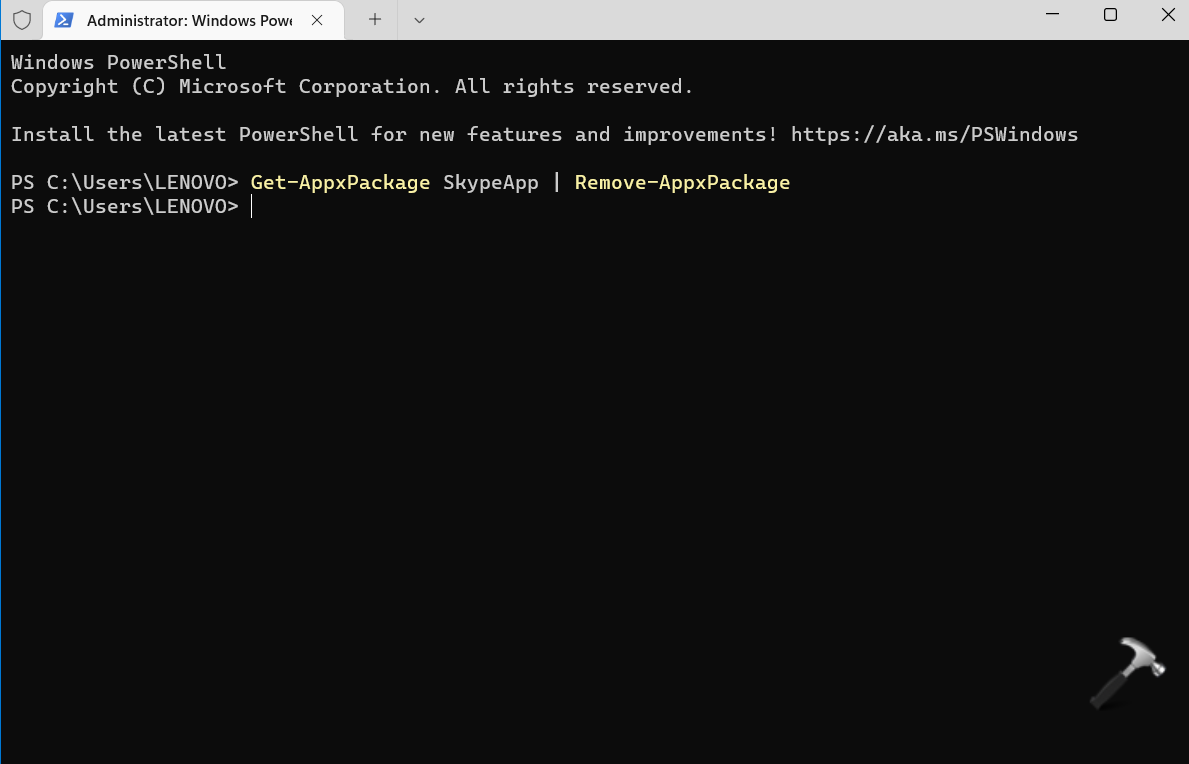The width and height of the screenshot is (1189, 764).
Task: Click the Remove-AppxPackage command text
Action: pos(682,182)
